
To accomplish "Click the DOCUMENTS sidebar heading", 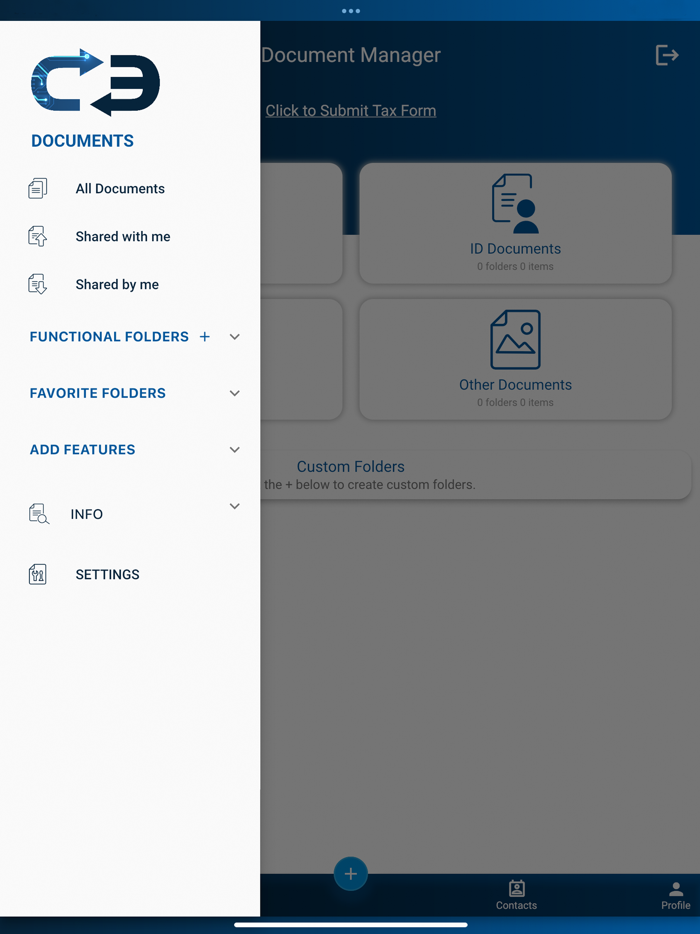I will [82, 141].
